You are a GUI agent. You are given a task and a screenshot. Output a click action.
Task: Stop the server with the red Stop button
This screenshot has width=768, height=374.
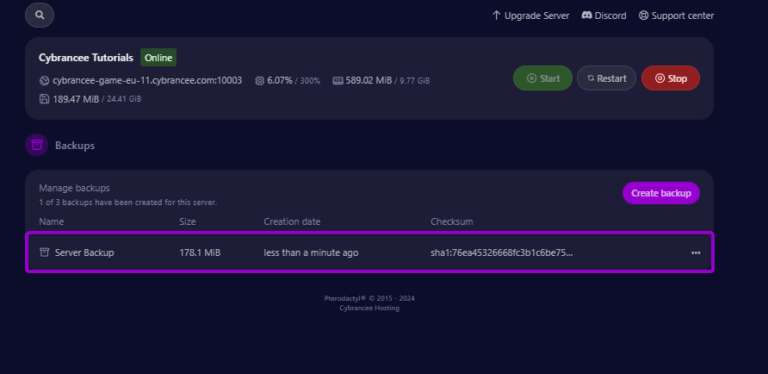(671, 78)
